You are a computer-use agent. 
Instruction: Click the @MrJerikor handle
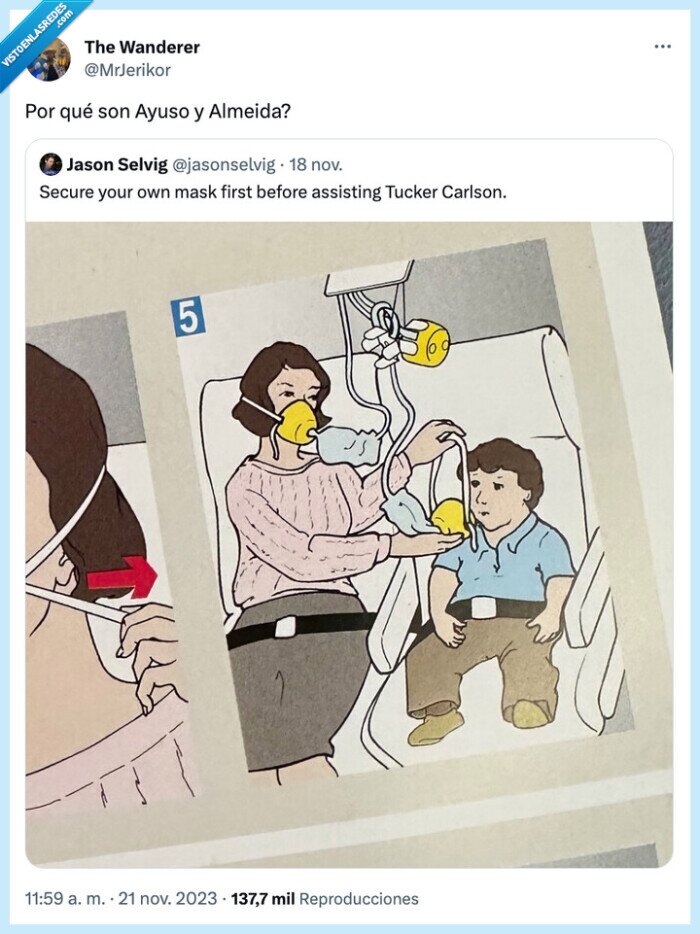(127, 69)
